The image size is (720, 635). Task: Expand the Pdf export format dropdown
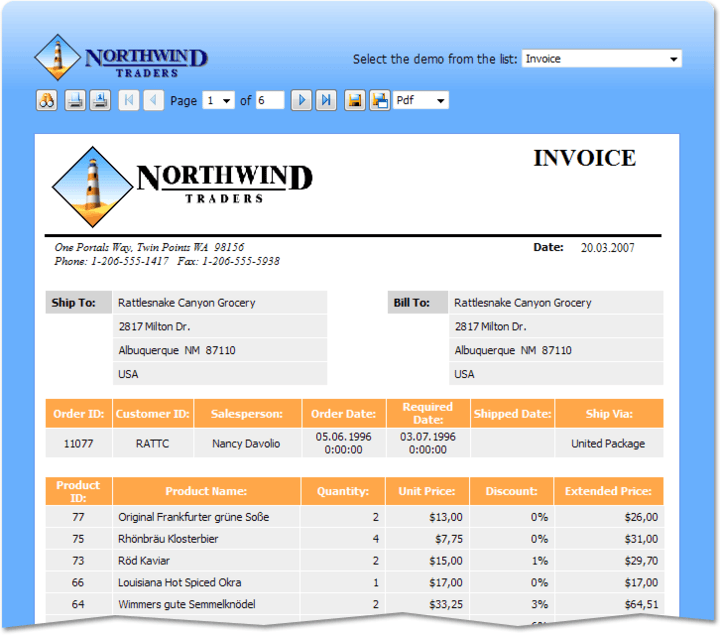pyautogui.click(x=441, y=101)
